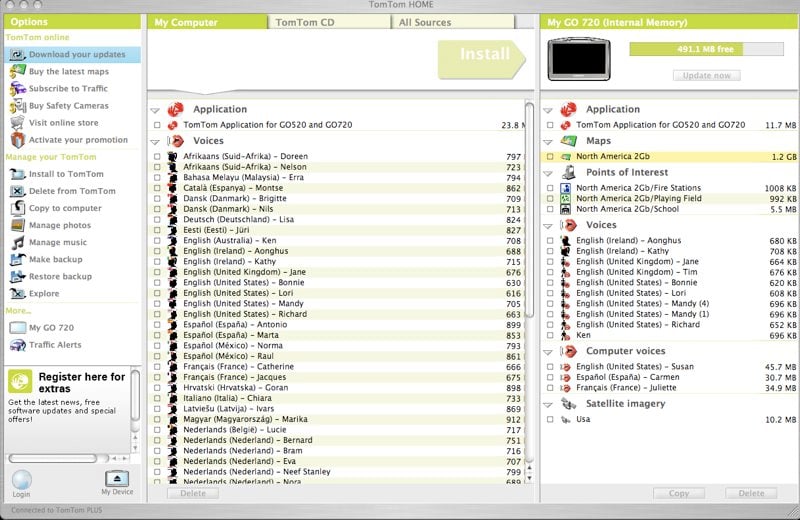
Task: Collapse the Voices section in My Computer
Action: coord(155,142)
